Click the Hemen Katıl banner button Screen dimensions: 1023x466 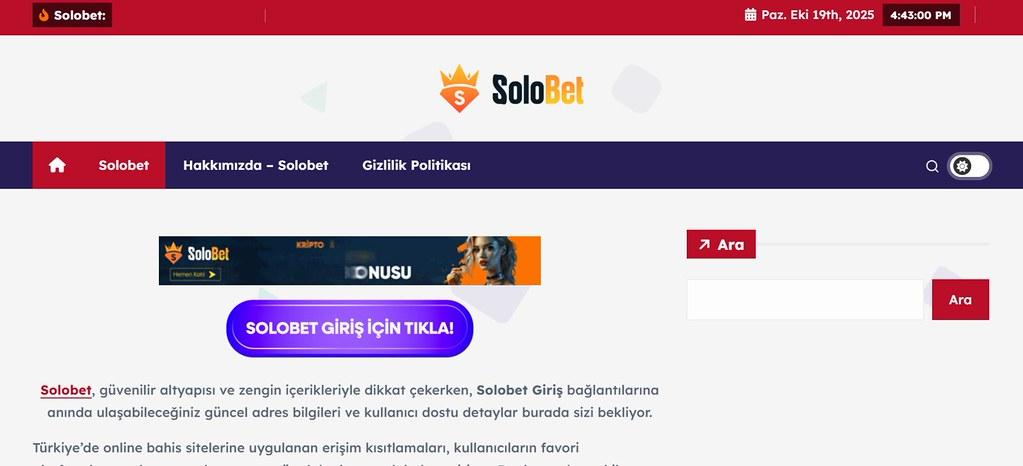(195, 274)
